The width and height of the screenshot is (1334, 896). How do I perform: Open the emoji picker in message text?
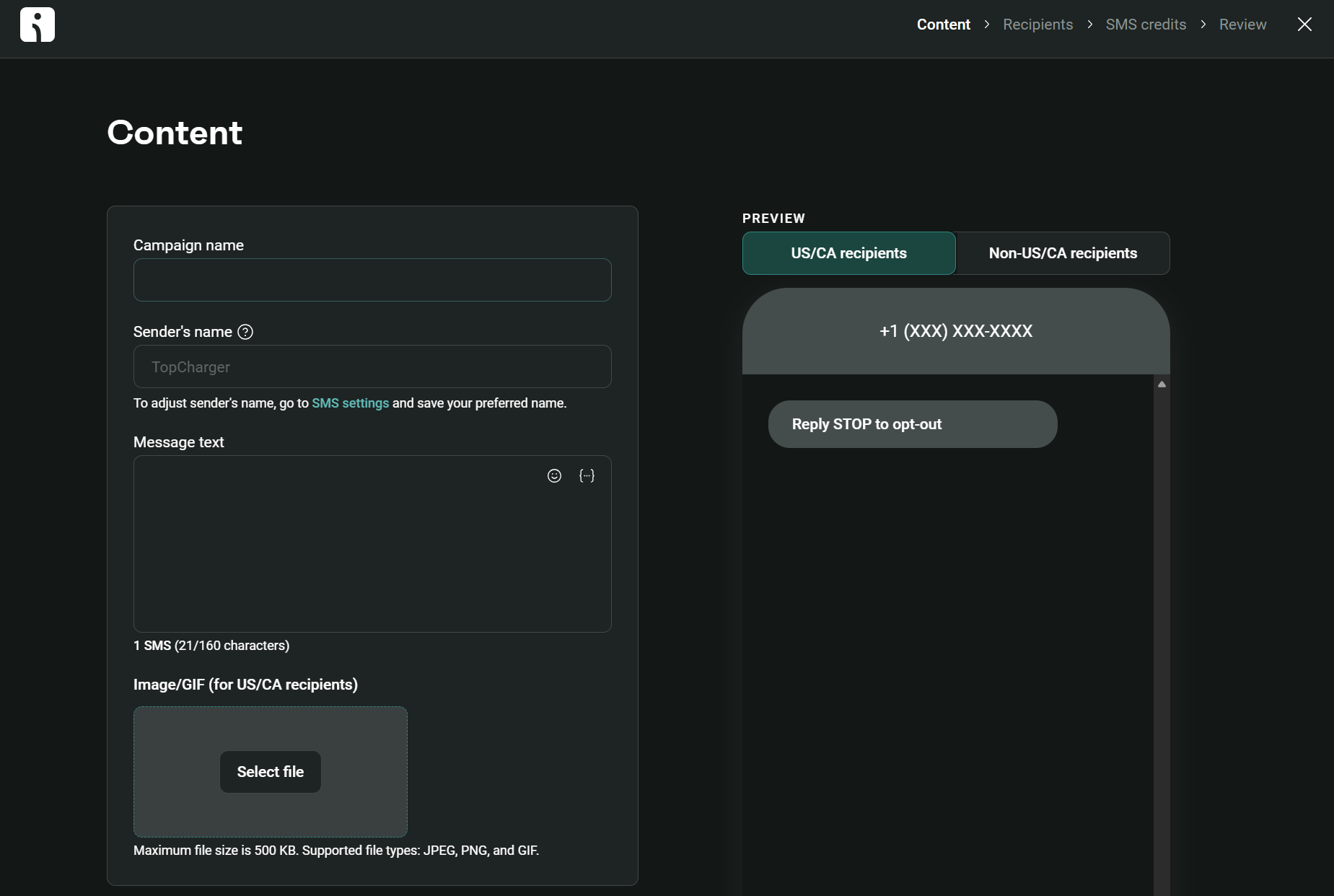click(x=554, y=475)
